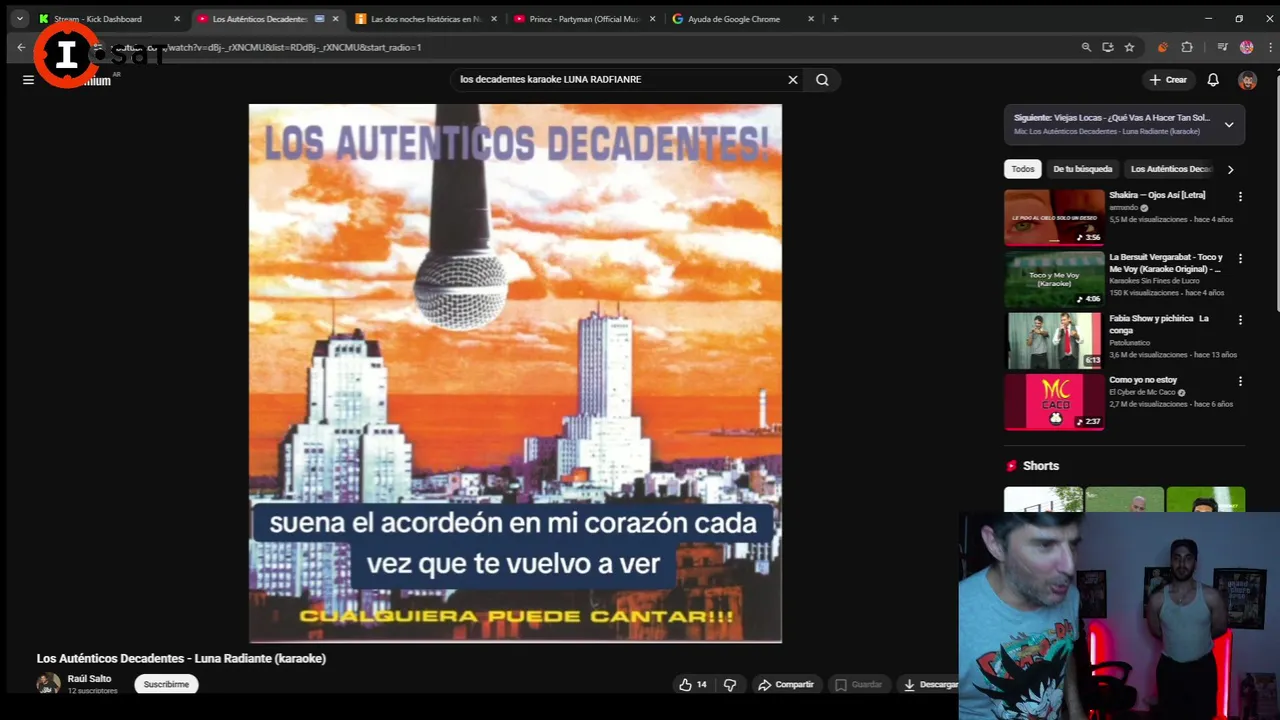The image size is (1280, 720).
Task: Open options for Fabia Show y pichirica video
Action: (1240, 320)
